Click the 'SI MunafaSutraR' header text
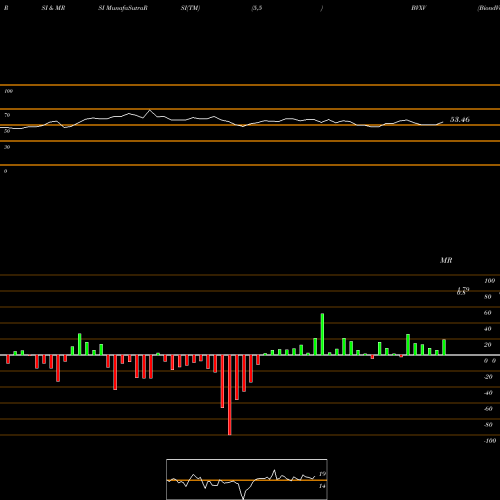 point(123,8)
